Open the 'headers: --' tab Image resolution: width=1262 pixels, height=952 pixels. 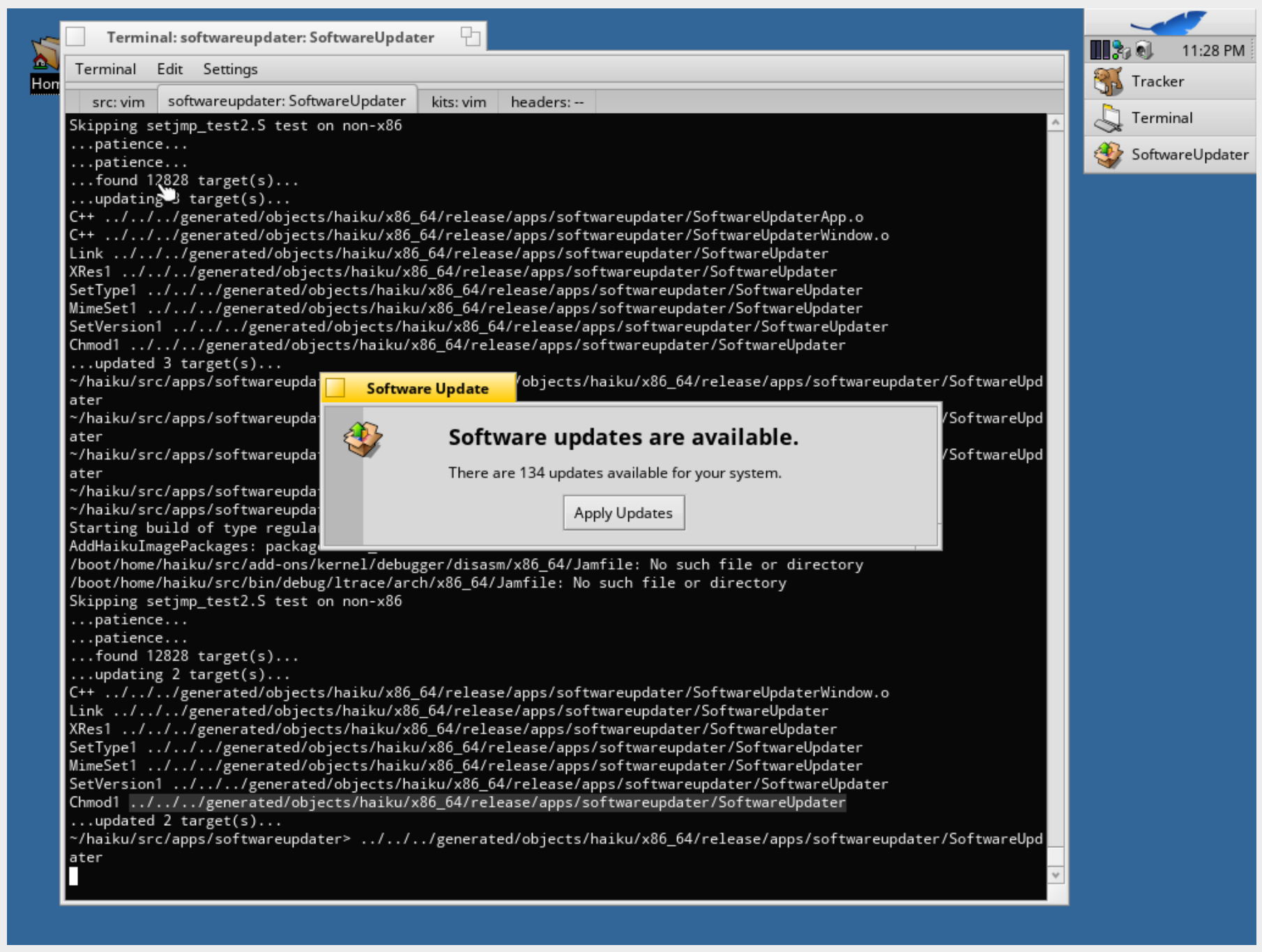(x=547, y=102)
